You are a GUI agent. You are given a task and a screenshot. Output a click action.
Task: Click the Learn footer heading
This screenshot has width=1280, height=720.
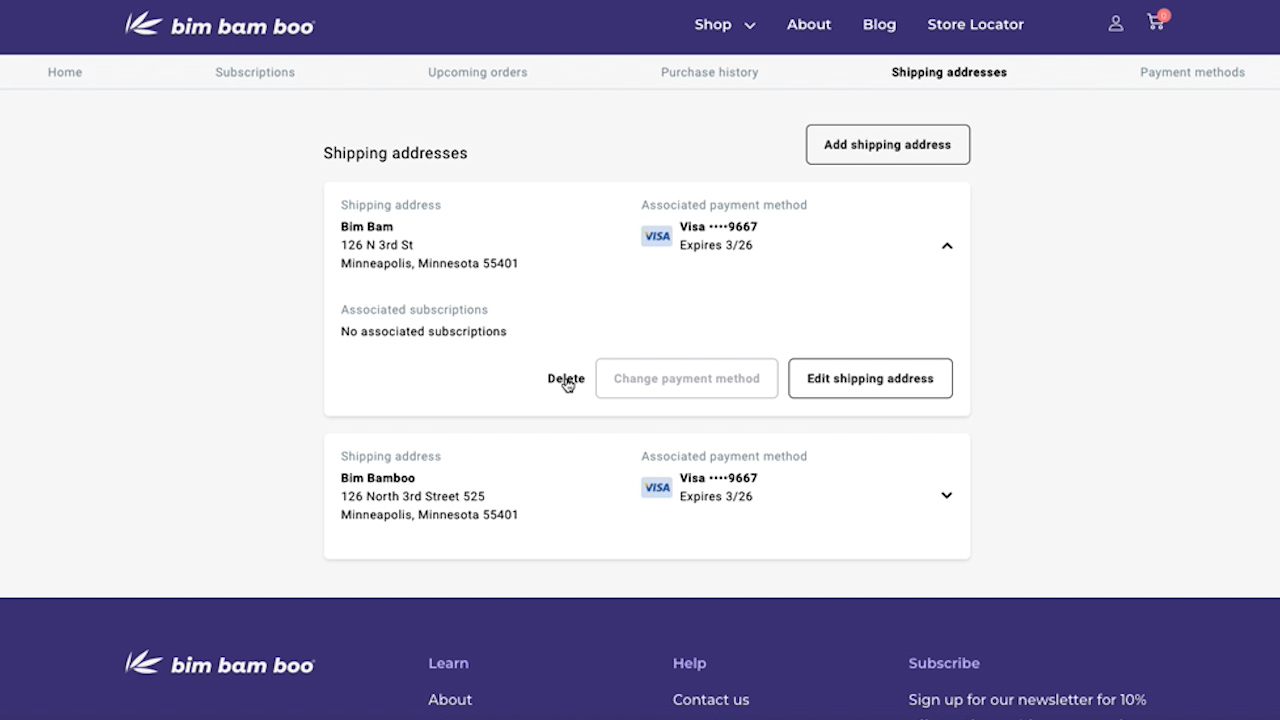[x=448, y=663]
